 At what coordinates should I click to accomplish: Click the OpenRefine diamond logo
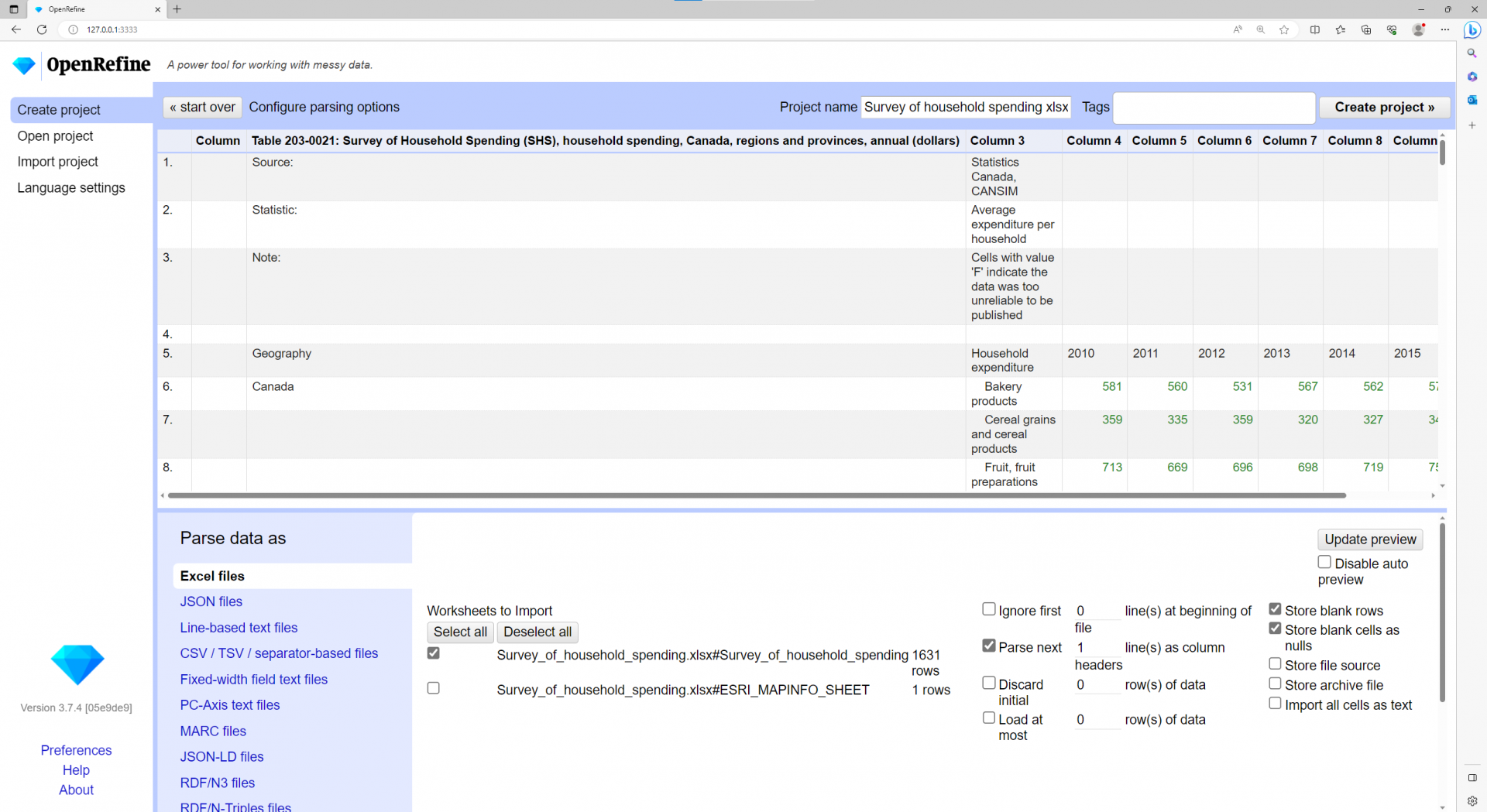pos(23,65)
